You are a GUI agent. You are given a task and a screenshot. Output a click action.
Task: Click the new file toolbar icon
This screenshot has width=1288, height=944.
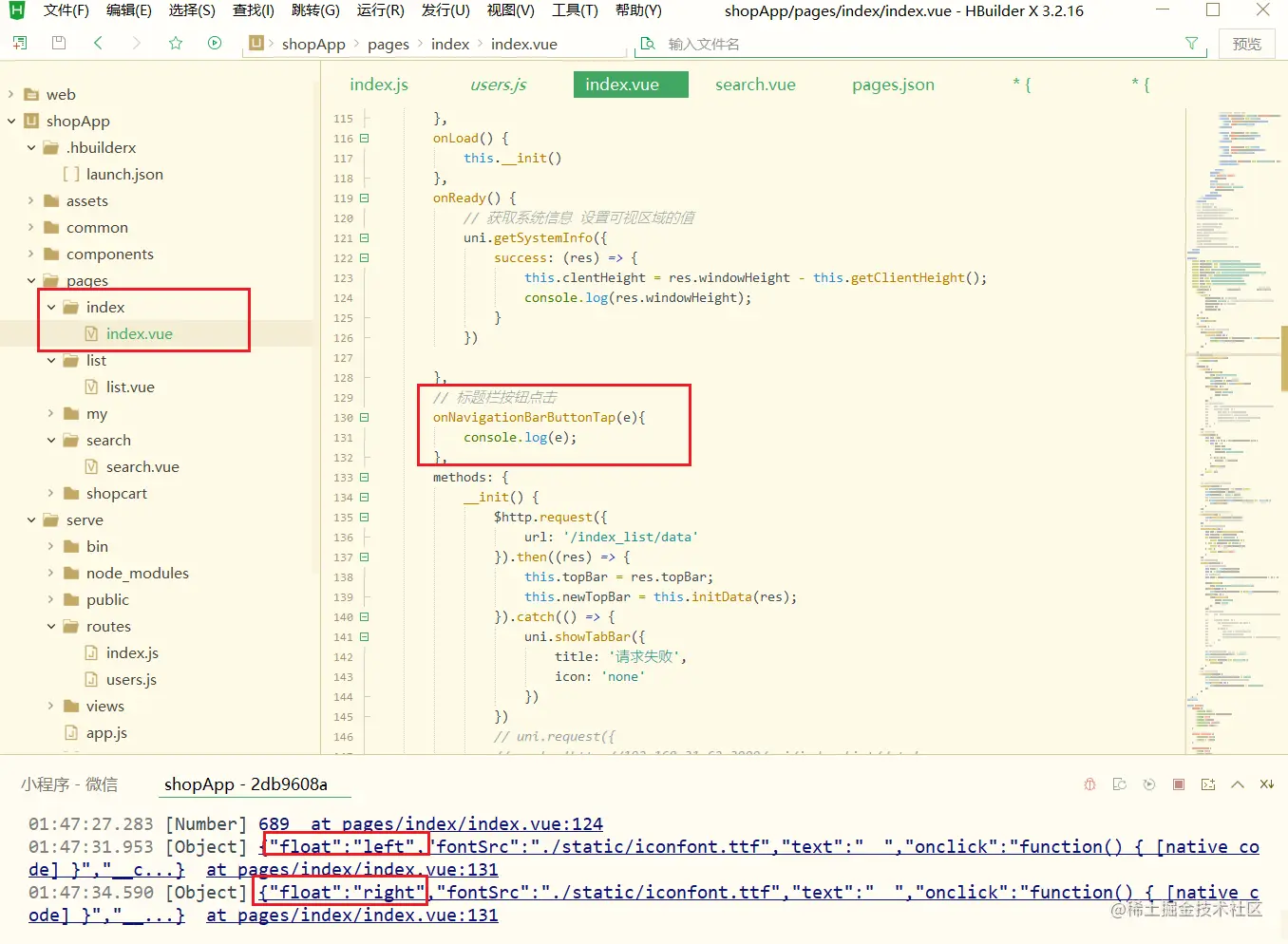coord(20,43)
